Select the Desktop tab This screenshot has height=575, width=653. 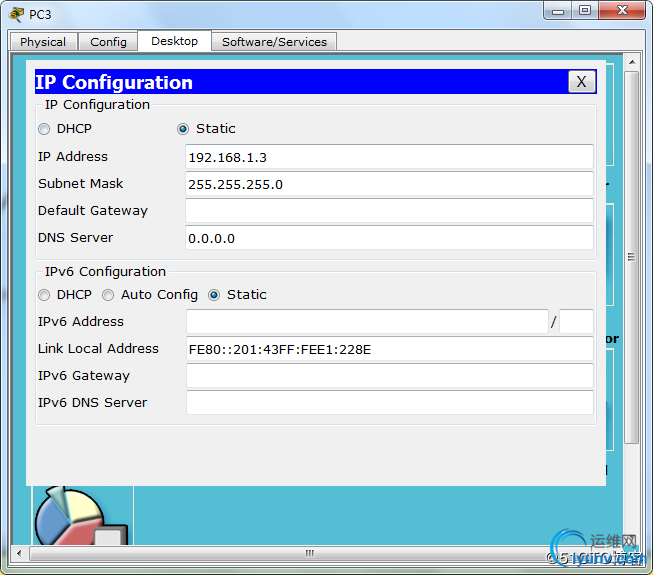(174, 41)
